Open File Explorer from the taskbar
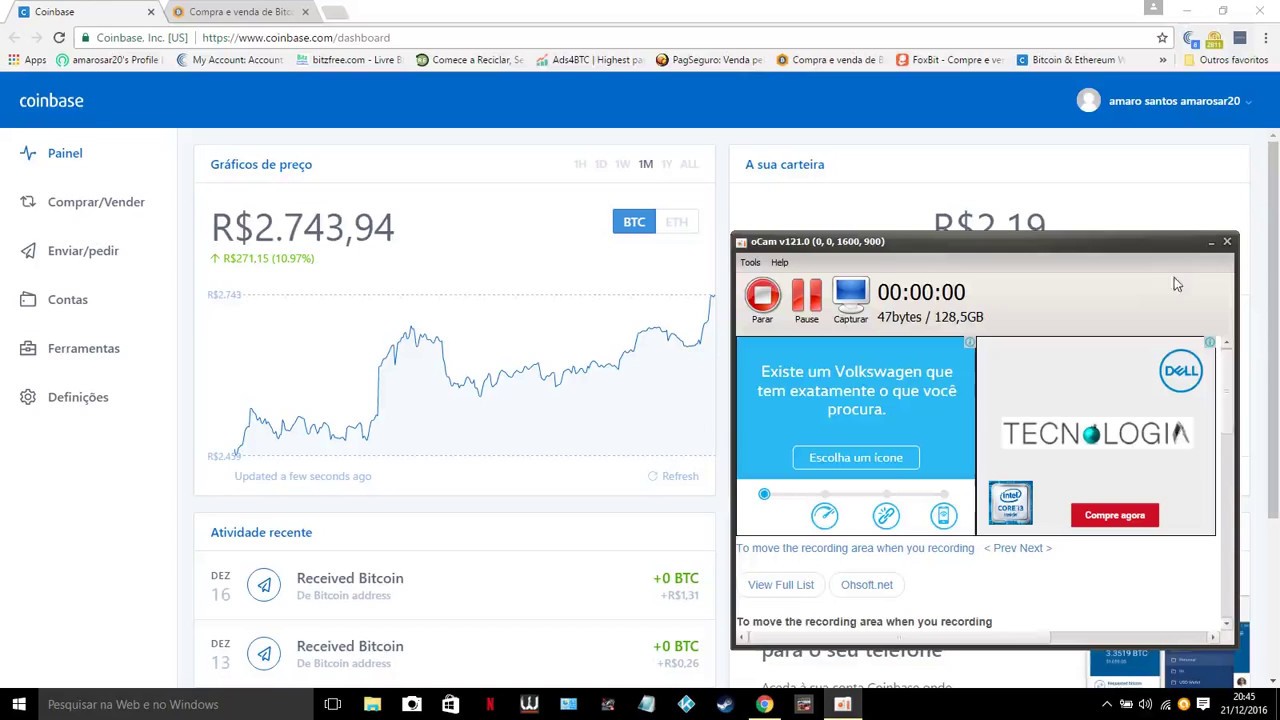 pos(372,704)
